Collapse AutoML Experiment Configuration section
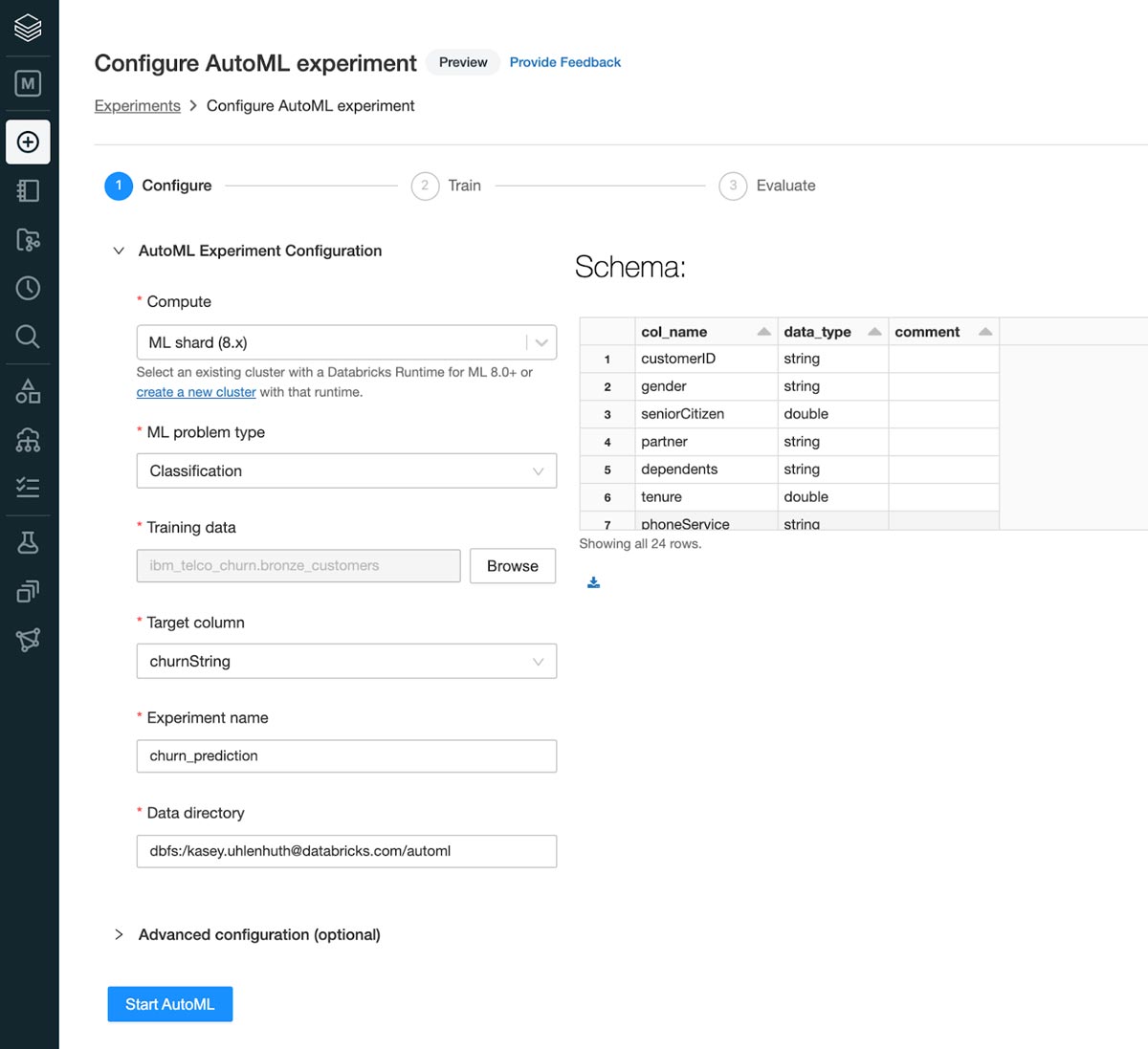 coord(119,251)
